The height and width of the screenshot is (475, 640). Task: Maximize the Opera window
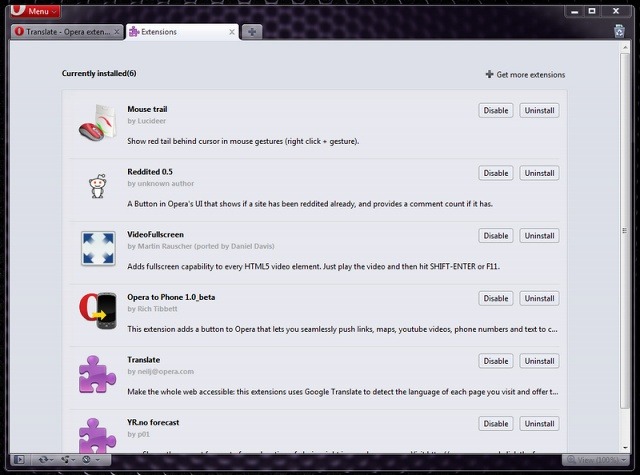(x=592, y=11)
